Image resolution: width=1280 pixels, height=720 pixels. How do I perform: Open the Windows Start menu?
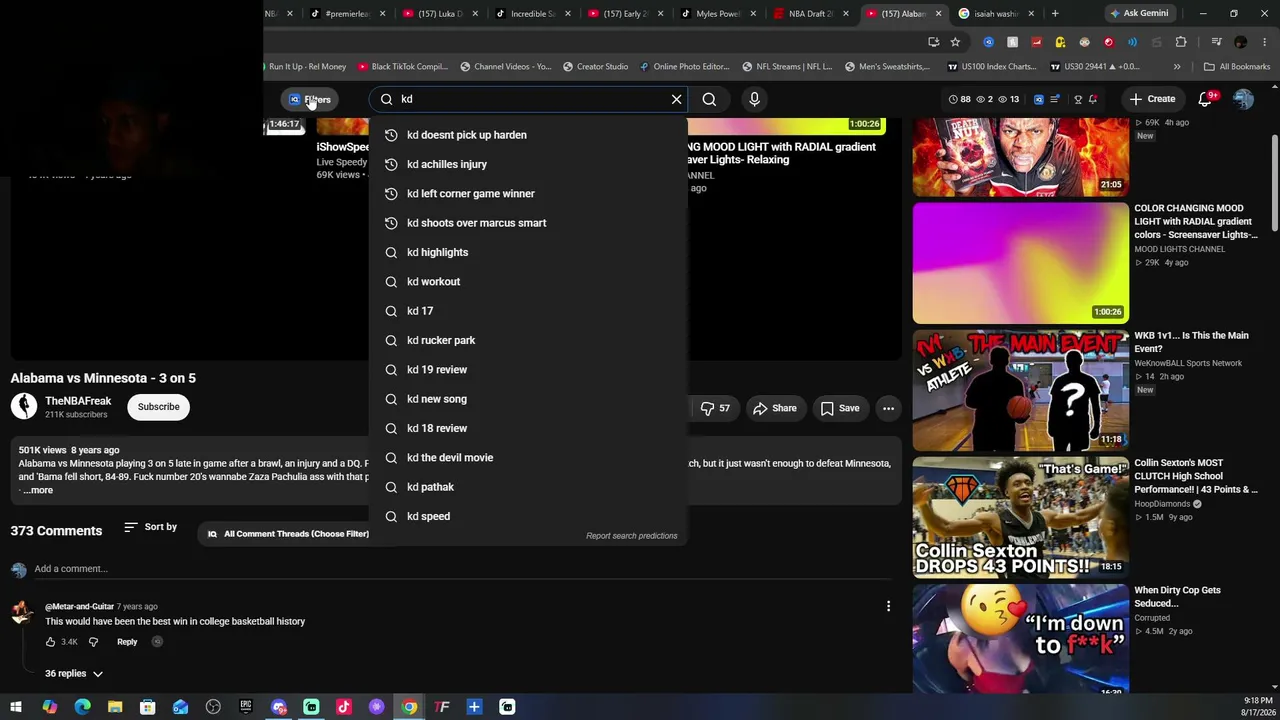coord(17,707)
